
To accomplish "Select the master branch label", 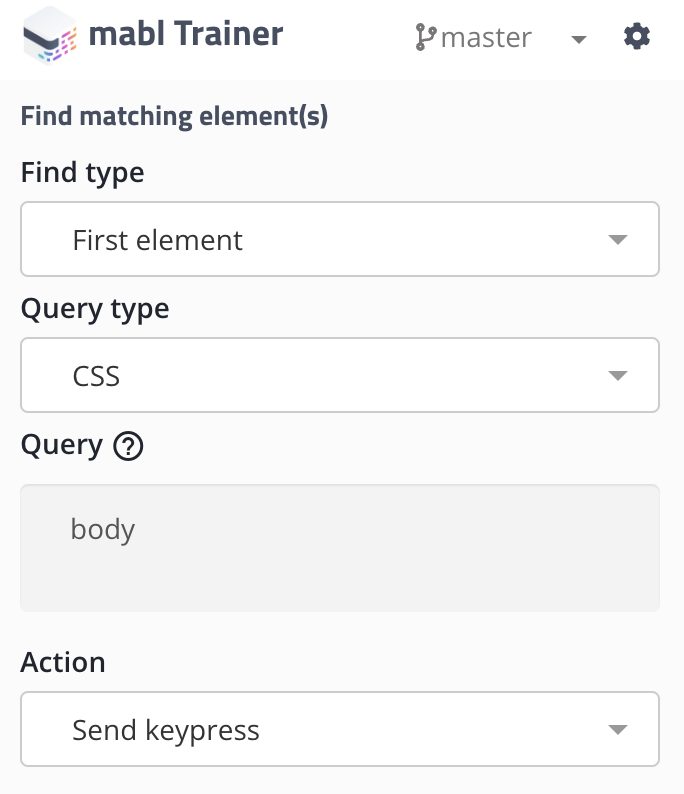I will tap(486, 38).
